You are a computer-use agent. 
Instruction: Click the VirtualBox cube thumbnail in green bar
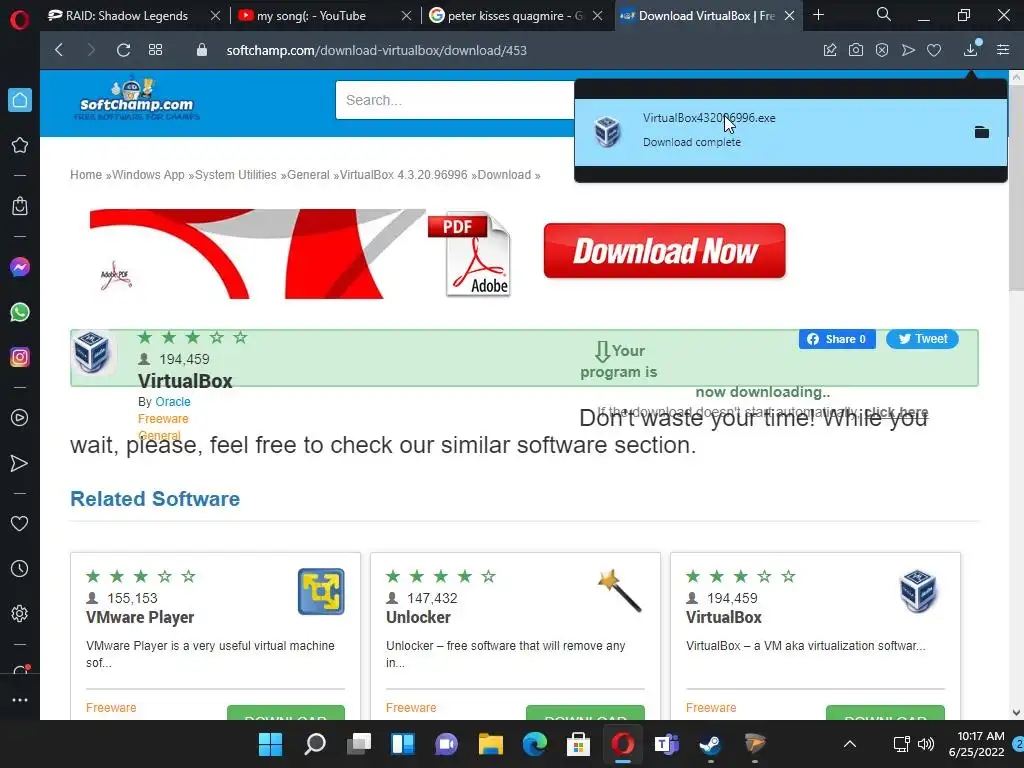pyautogui.click(x=91, y=351)
